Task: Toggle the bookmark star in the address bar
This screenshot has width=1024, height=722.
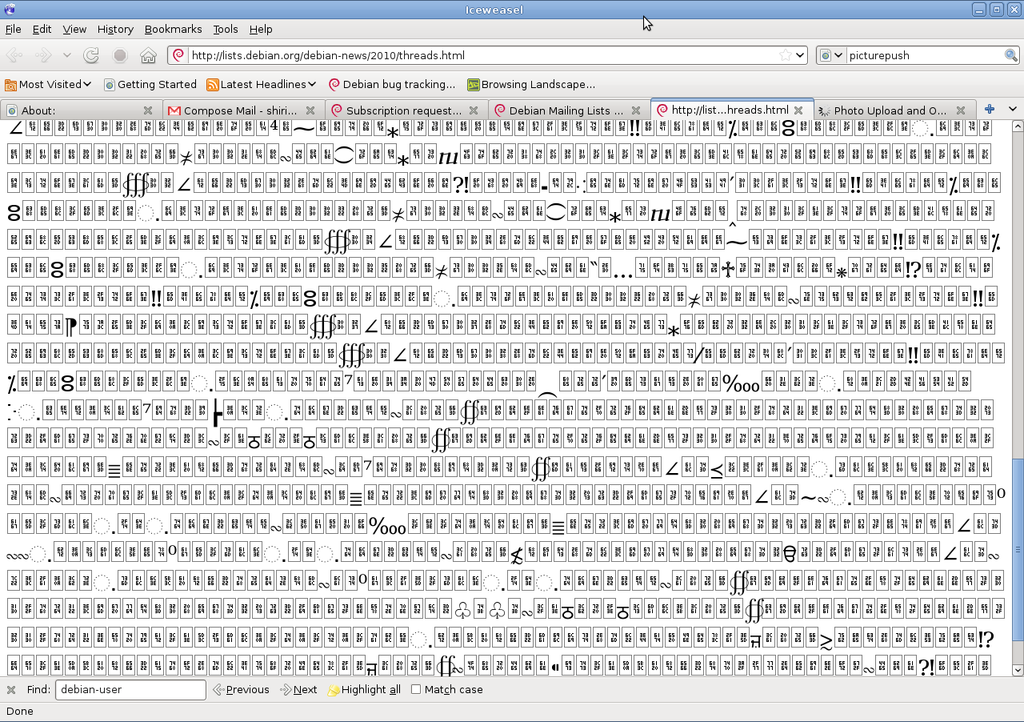Action: 786,55
